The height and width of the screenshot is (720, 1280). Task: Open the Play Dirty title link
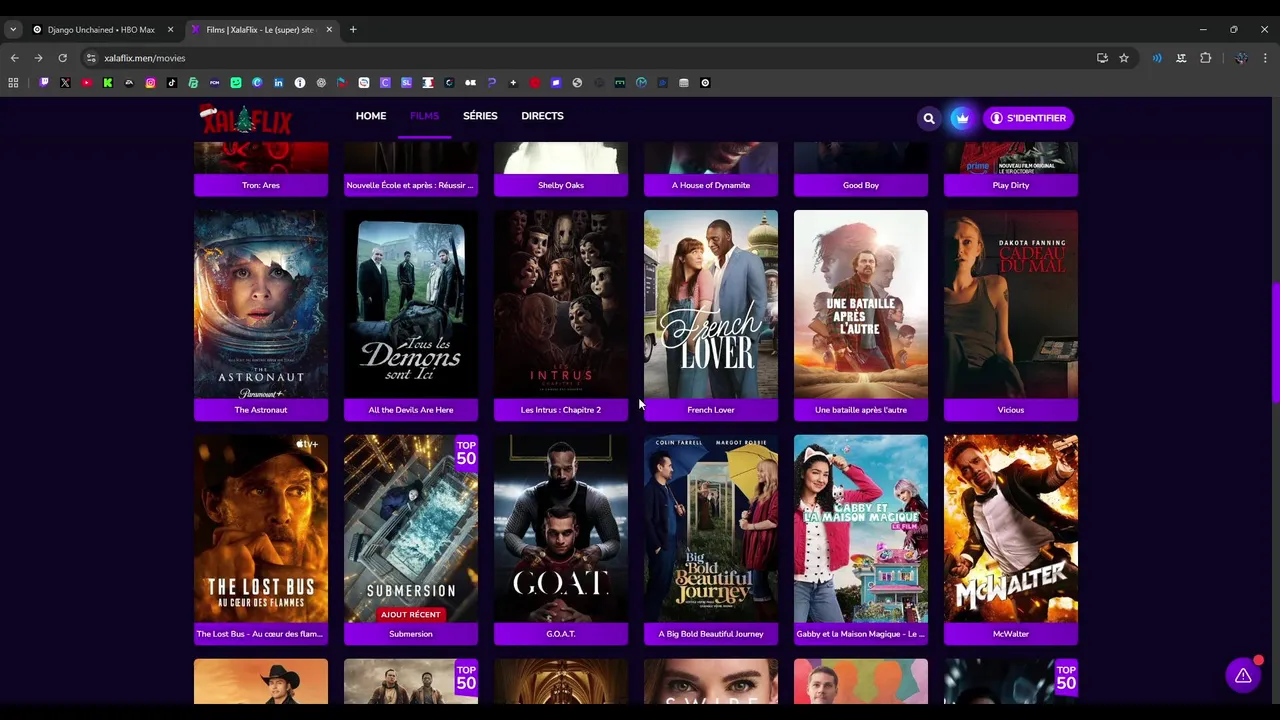point(1011,185)
